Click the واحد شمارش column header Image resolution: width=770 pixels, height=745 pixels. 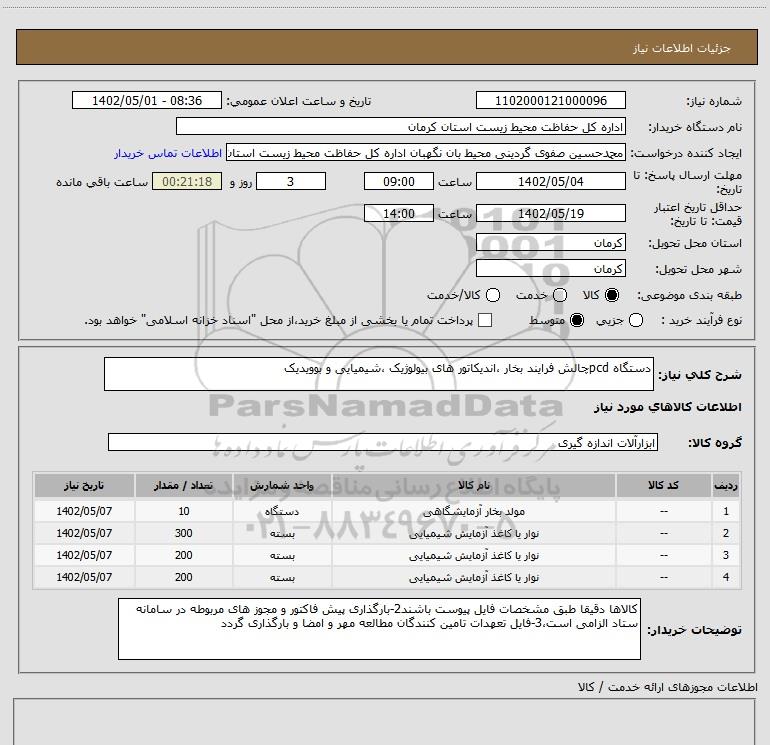[282, 485]
